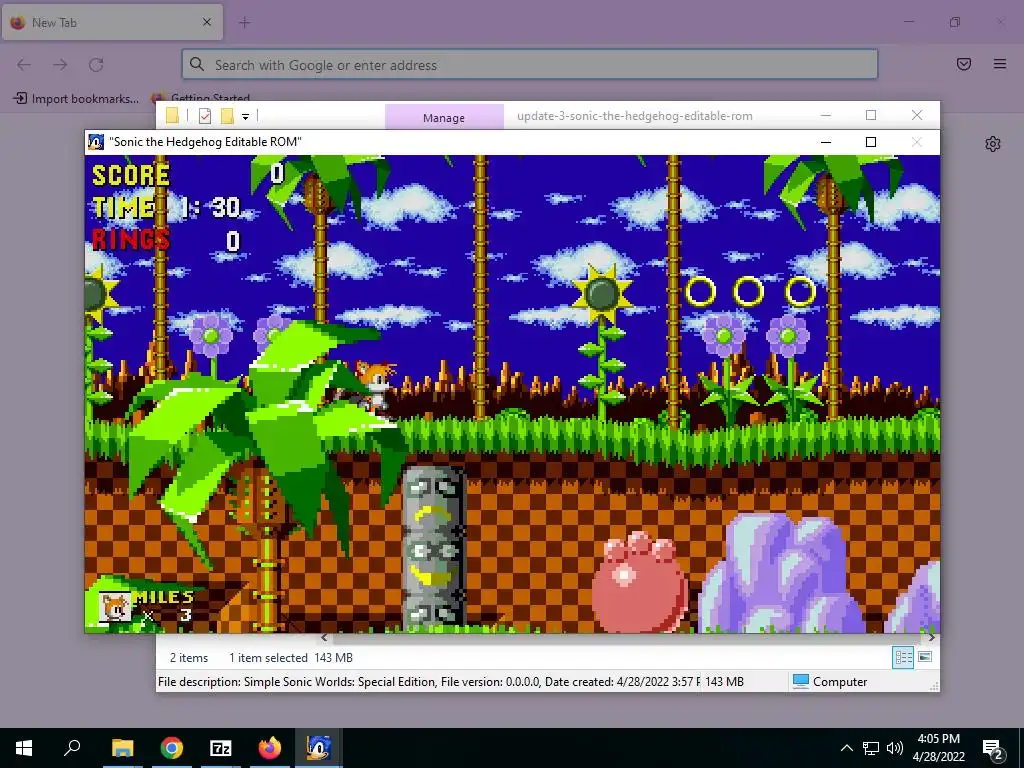This screenshot has height=768, width=1024.
Task: Select the New Tab browser tab
Action: [x=112, y=22]
